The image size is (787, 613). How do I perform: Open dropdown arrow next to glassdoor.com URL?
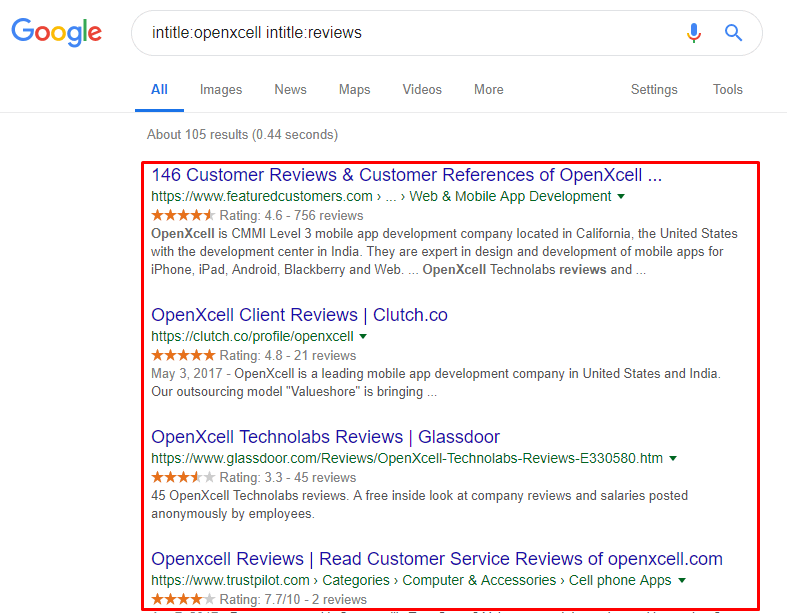coord(673,458)
